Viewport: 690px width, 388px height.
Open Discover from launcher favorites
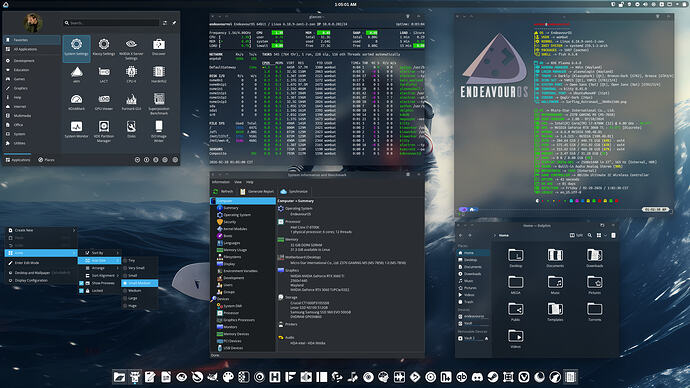[159, 47]
